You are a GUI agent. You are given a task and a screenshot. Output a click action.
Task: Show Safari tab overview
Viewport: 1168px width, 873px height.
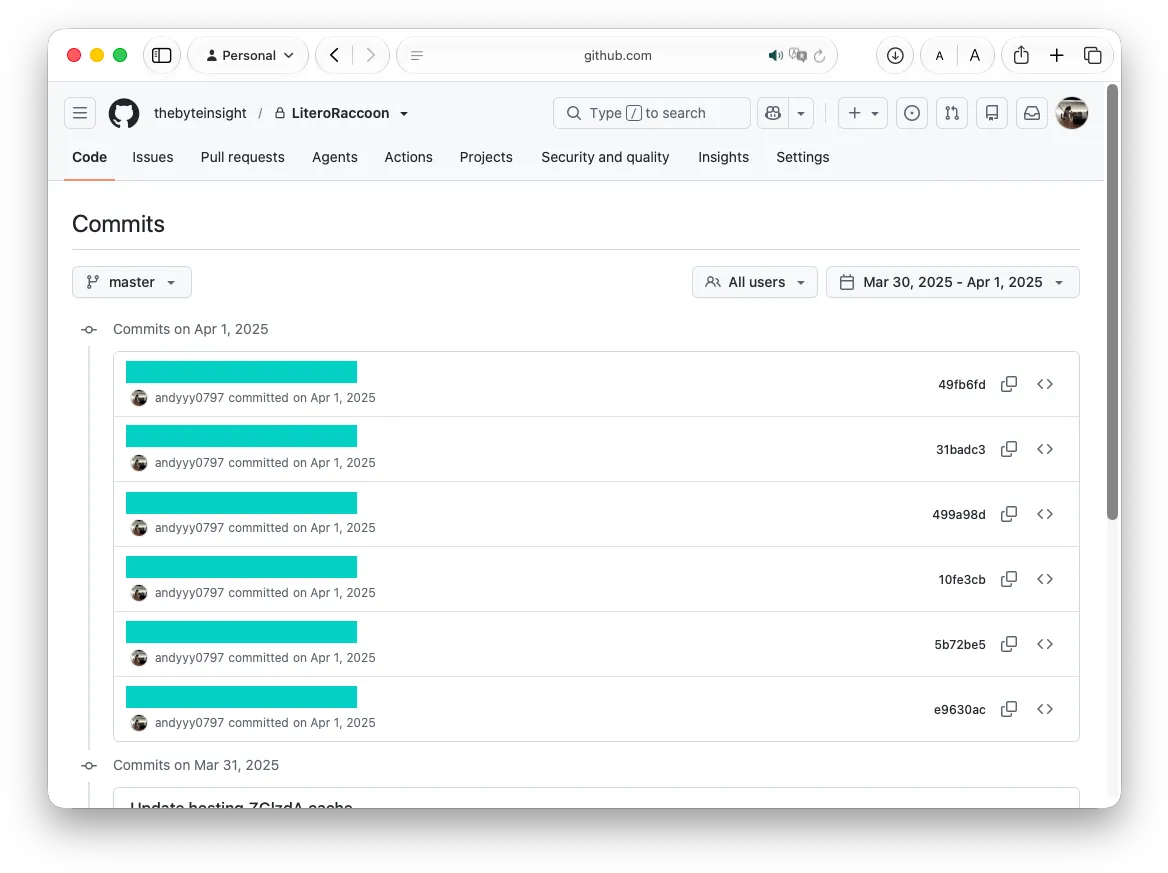(x=1092, y=55)
